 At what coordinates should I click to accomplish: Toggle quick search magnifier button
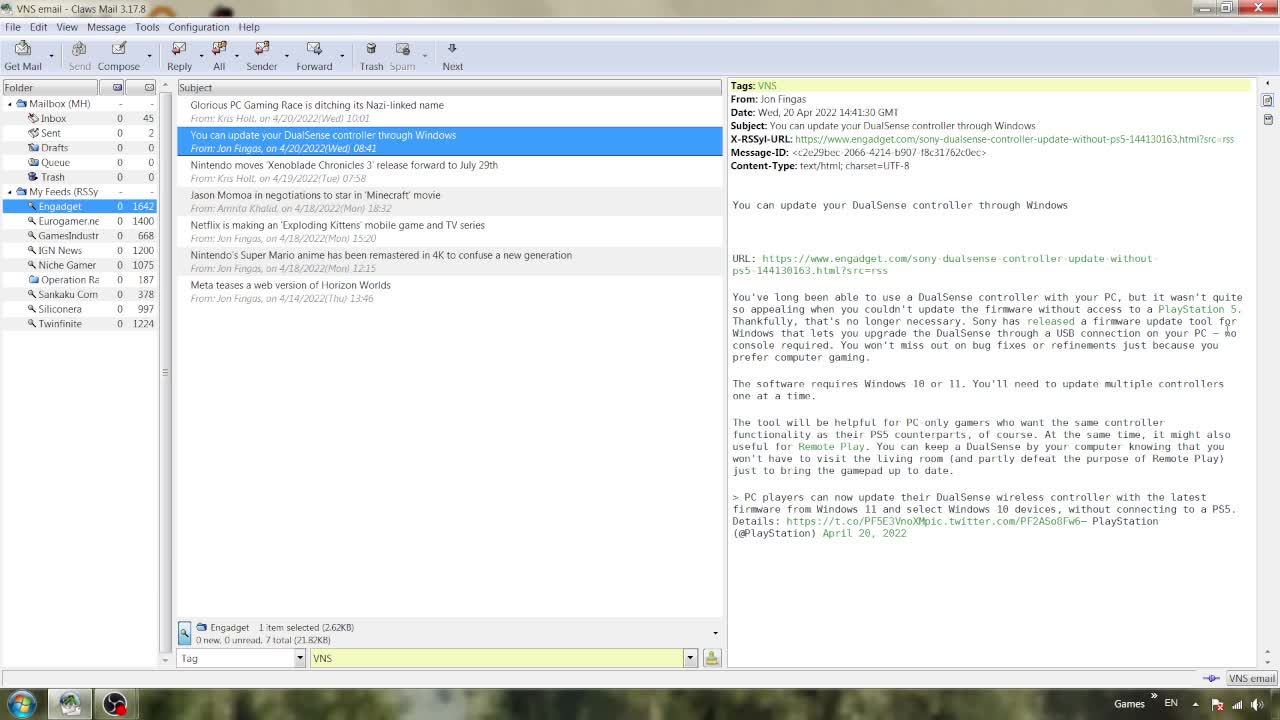(x=185, y=632)
